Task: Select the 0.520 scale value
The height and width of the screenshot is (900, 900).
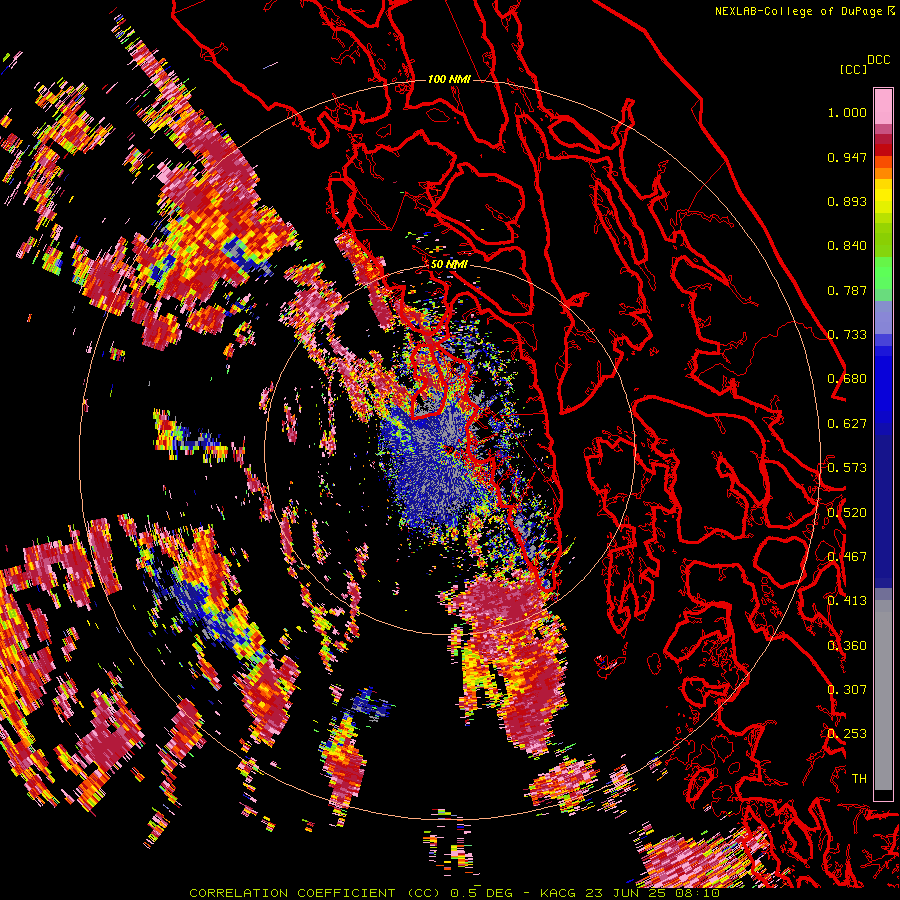Action: pyautogui.click(x=847, y=513)
